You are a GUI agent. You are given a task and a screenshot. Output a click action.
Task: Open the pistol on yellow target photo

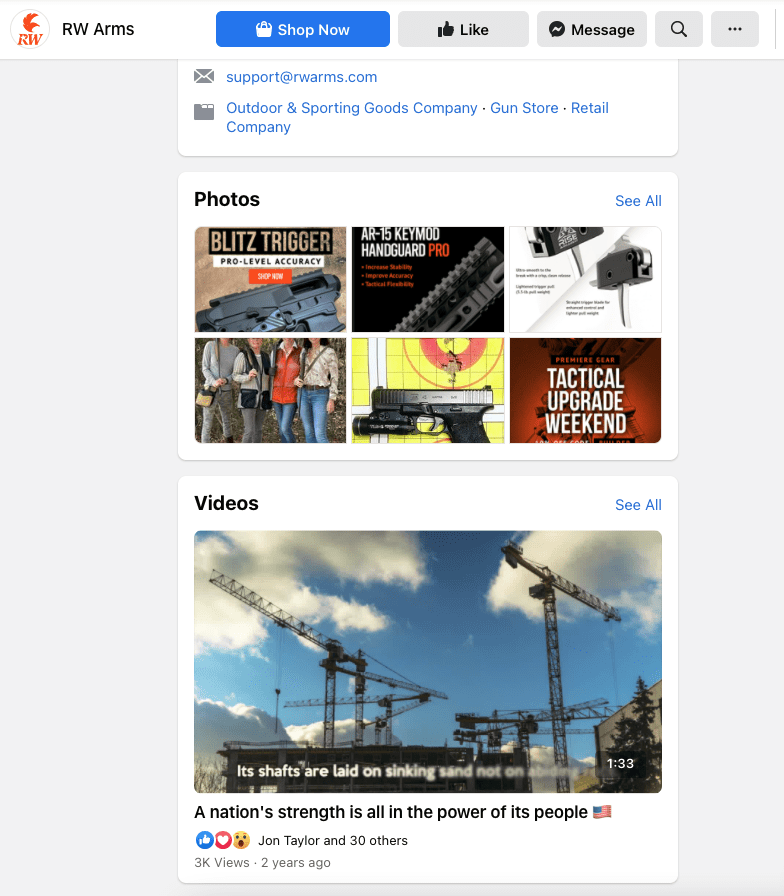coord(428,390)
